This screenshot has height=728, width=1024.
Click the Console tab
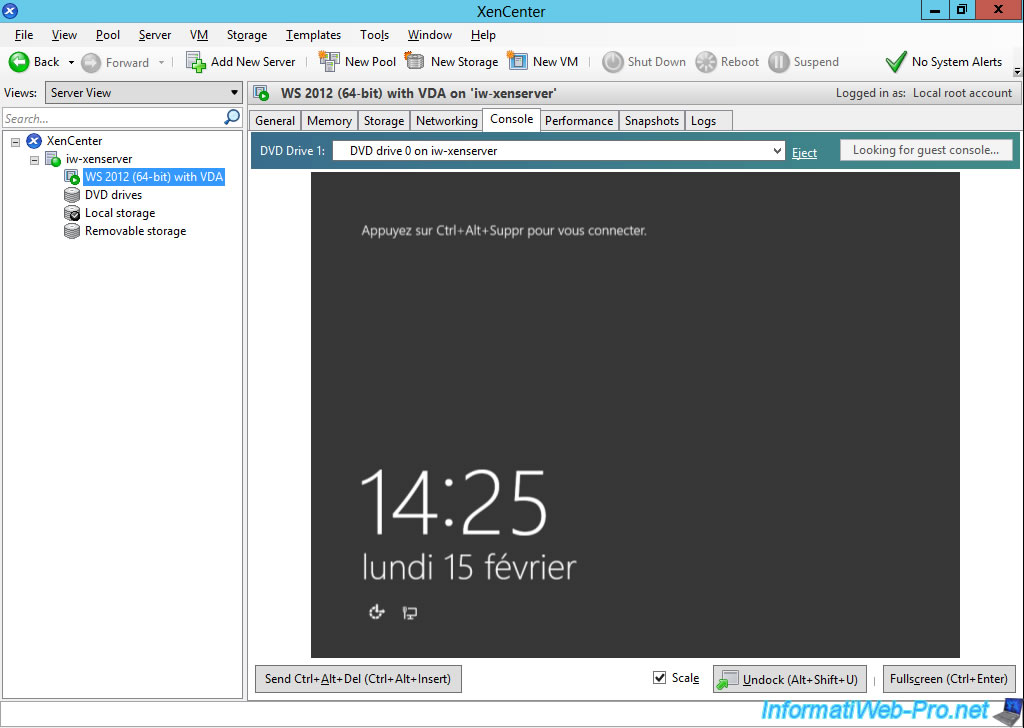(x=511, y=119)
